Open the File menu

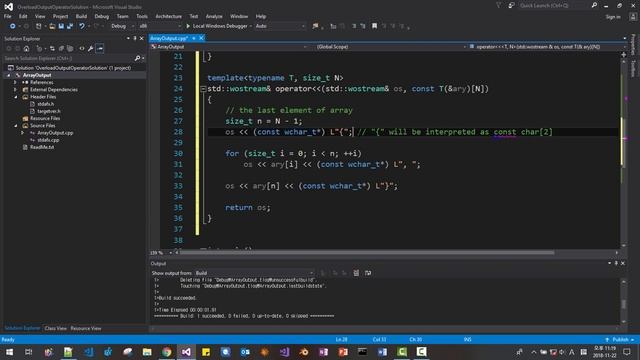7,16
